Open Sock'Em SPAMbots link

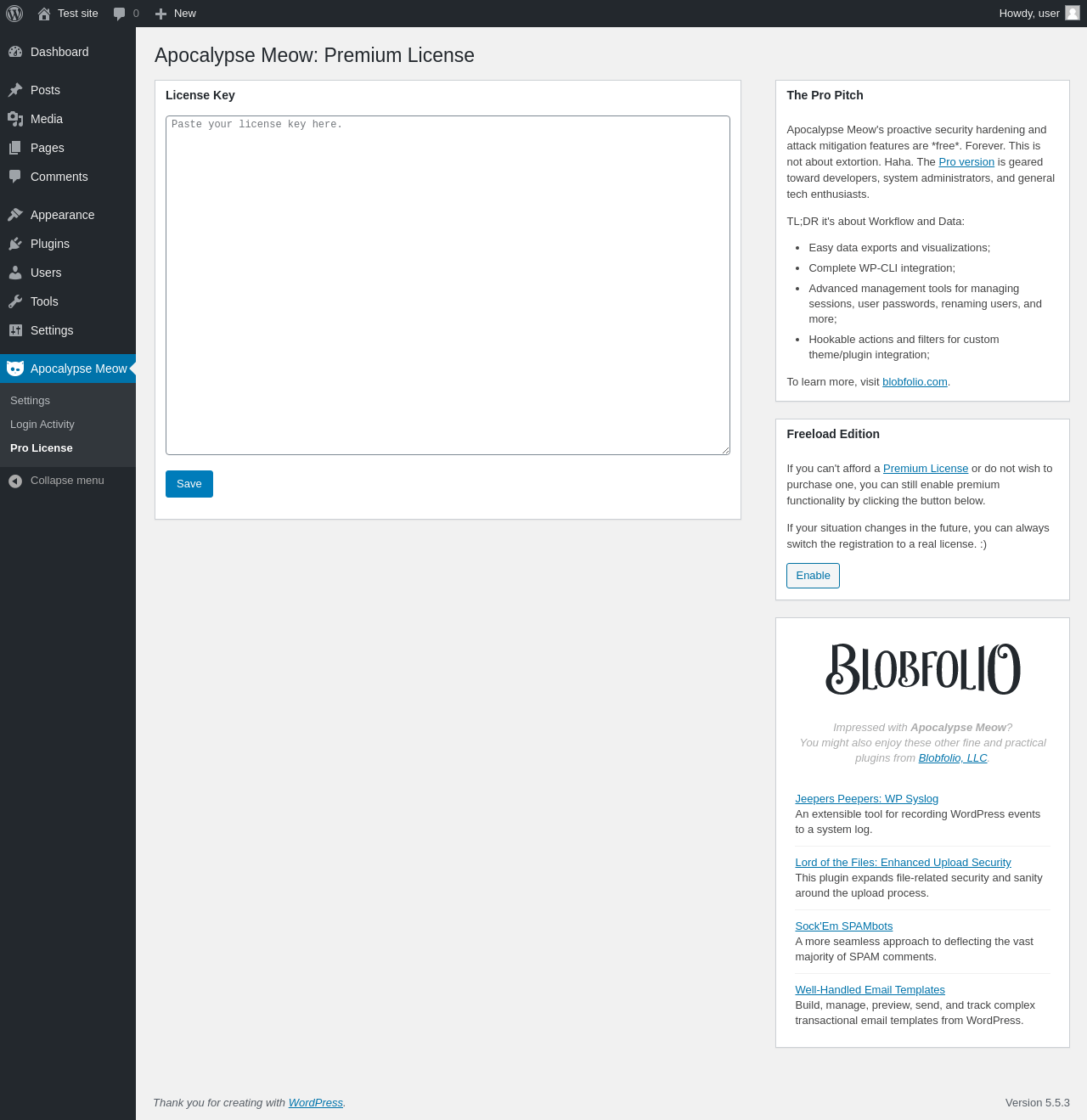tap(843, 926)
